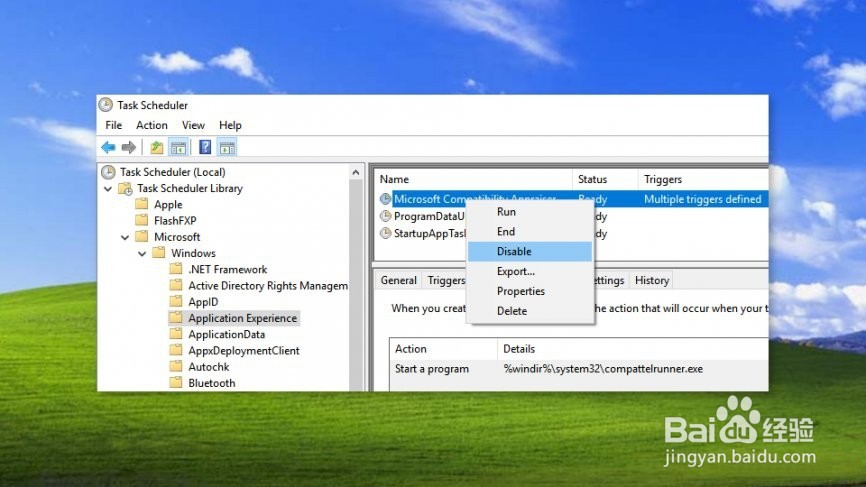Switch to the History tab
Viewport: 866px width, 487px height.
point(652,280)
